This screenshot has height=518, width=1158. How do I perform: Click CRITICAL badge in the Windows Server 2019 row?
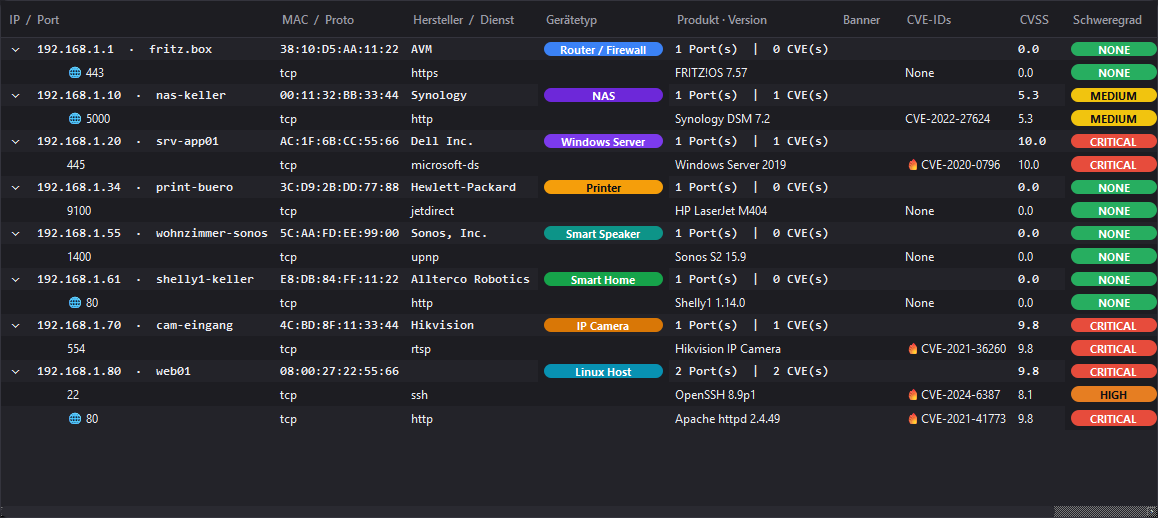click(1113, 164)
